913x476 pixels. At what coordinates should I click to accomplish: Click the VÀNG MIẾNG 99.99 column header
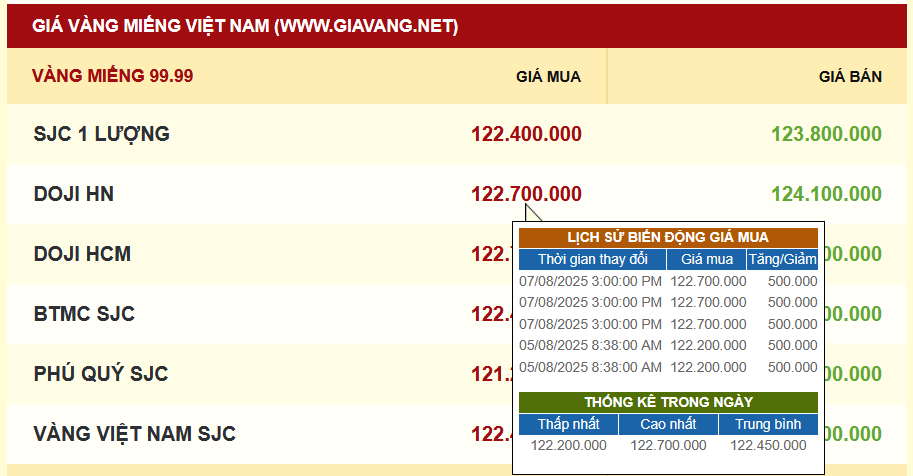(112, 76)
